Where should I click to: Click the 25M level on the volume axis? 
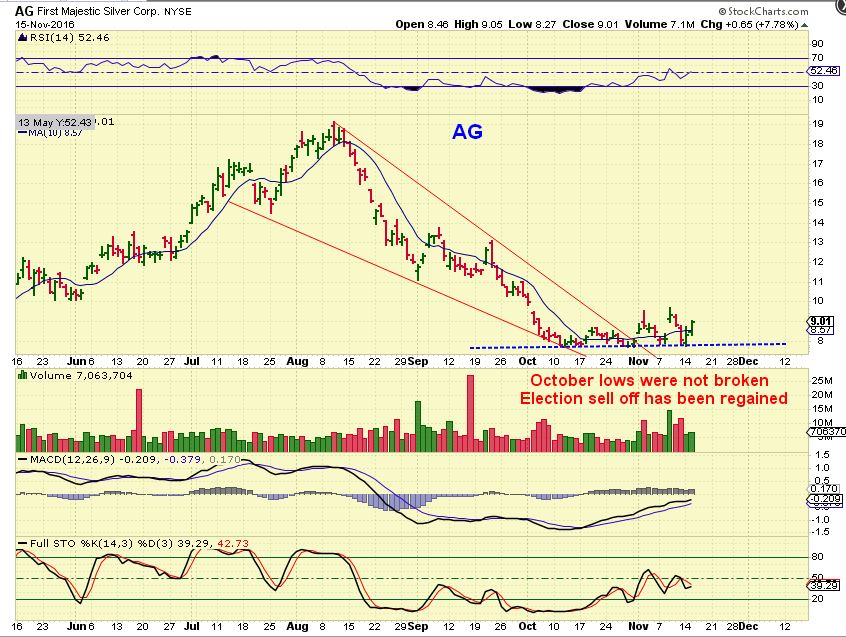coord(822,380)
